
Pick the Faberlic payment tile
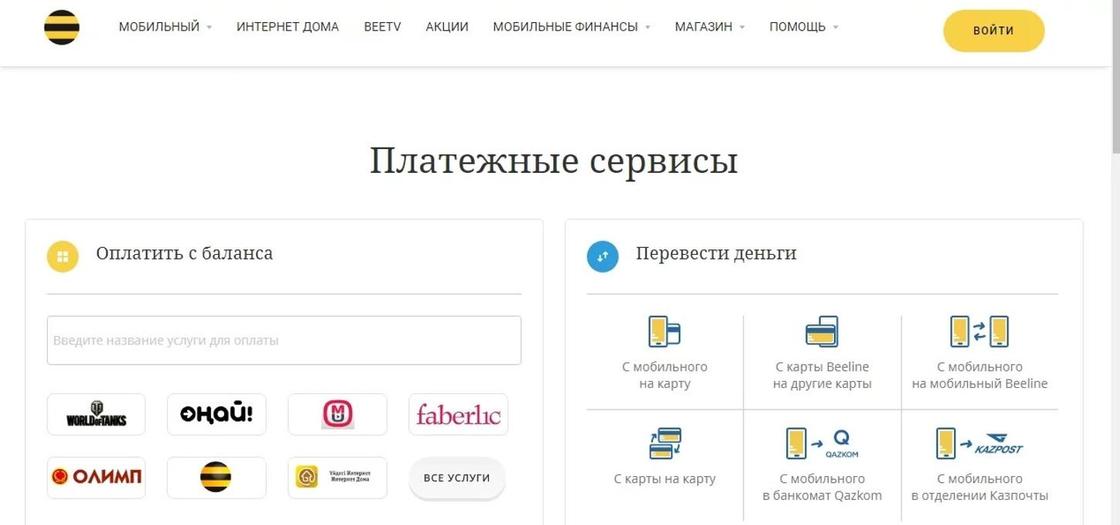pyautogui.click(x=459, y=414)
